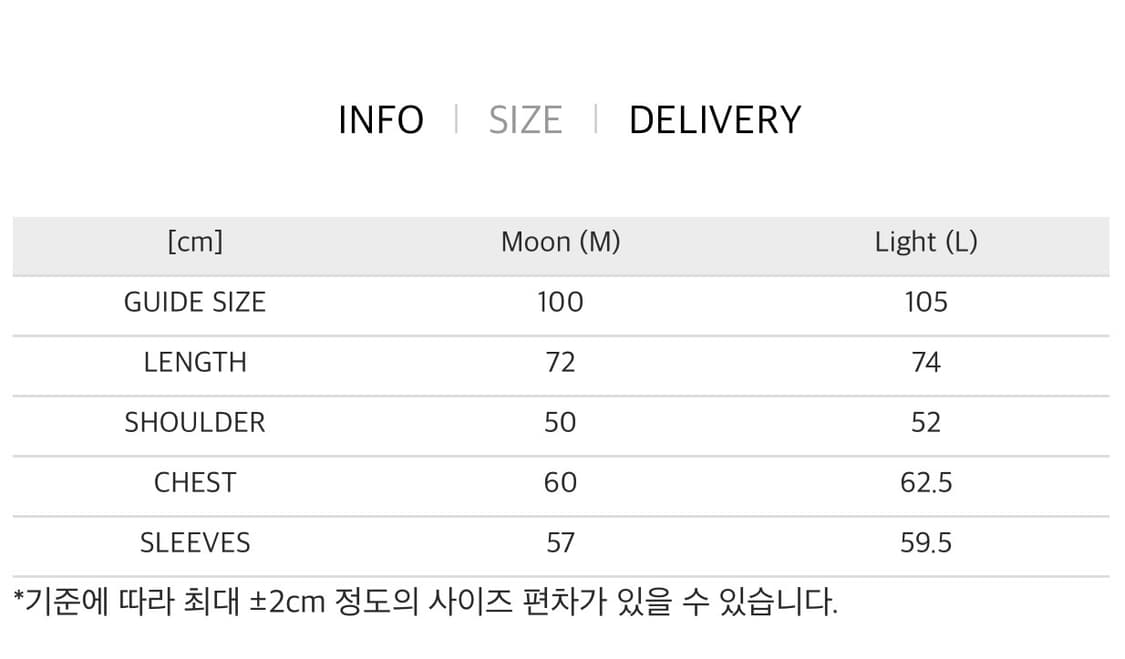Viewport: 1125px width, 659px height.
Task: Click the Moon (M) column header
Action: (x=560, y=242)
